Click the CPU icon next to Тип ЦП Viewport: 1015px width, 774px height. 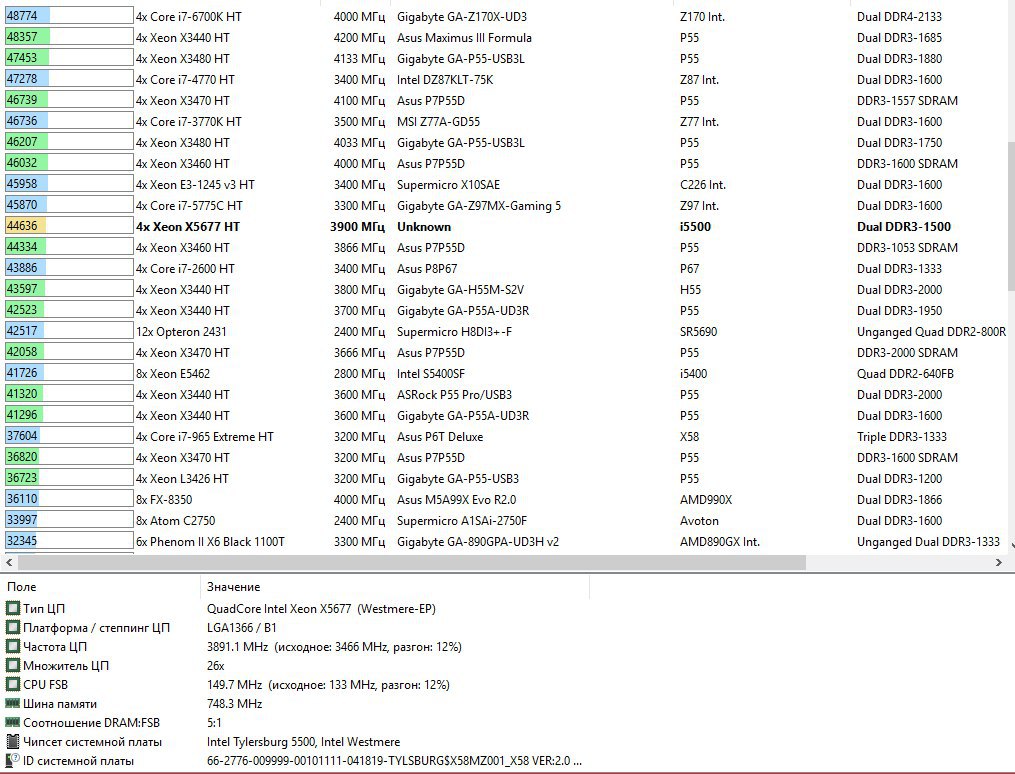click(x=12, y=608)
